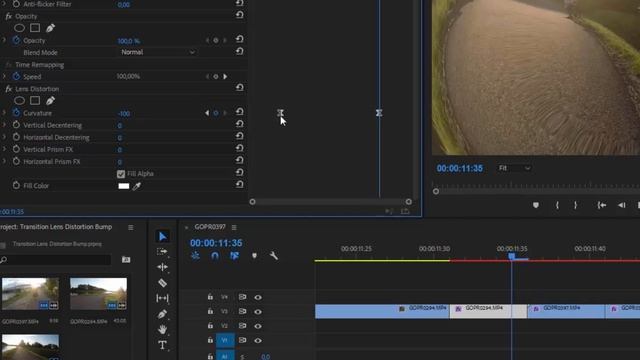
Task: Go to next Speed keyframe
Action: [225, 77]
